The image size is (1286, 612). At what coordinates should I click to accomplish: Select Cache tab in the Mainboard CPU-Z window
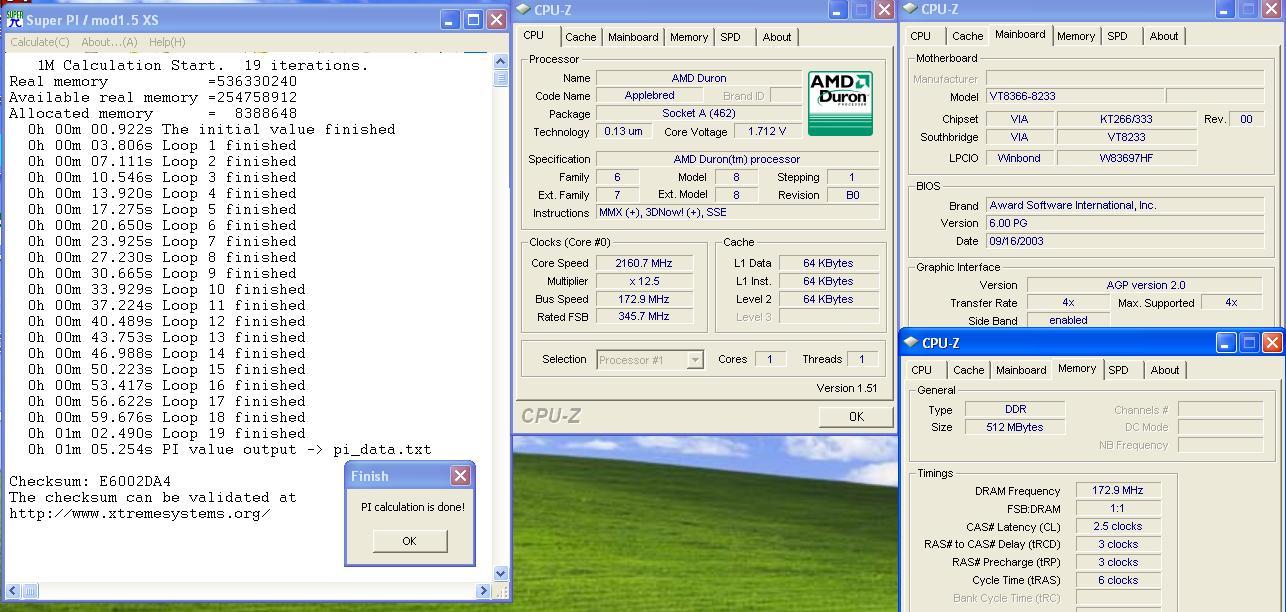click(967, 36)
